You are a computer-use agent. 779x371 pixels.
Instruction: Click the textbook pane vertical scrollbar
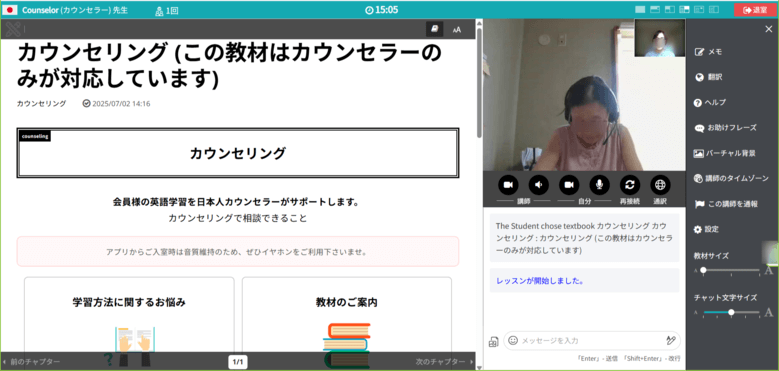[479, 82]
